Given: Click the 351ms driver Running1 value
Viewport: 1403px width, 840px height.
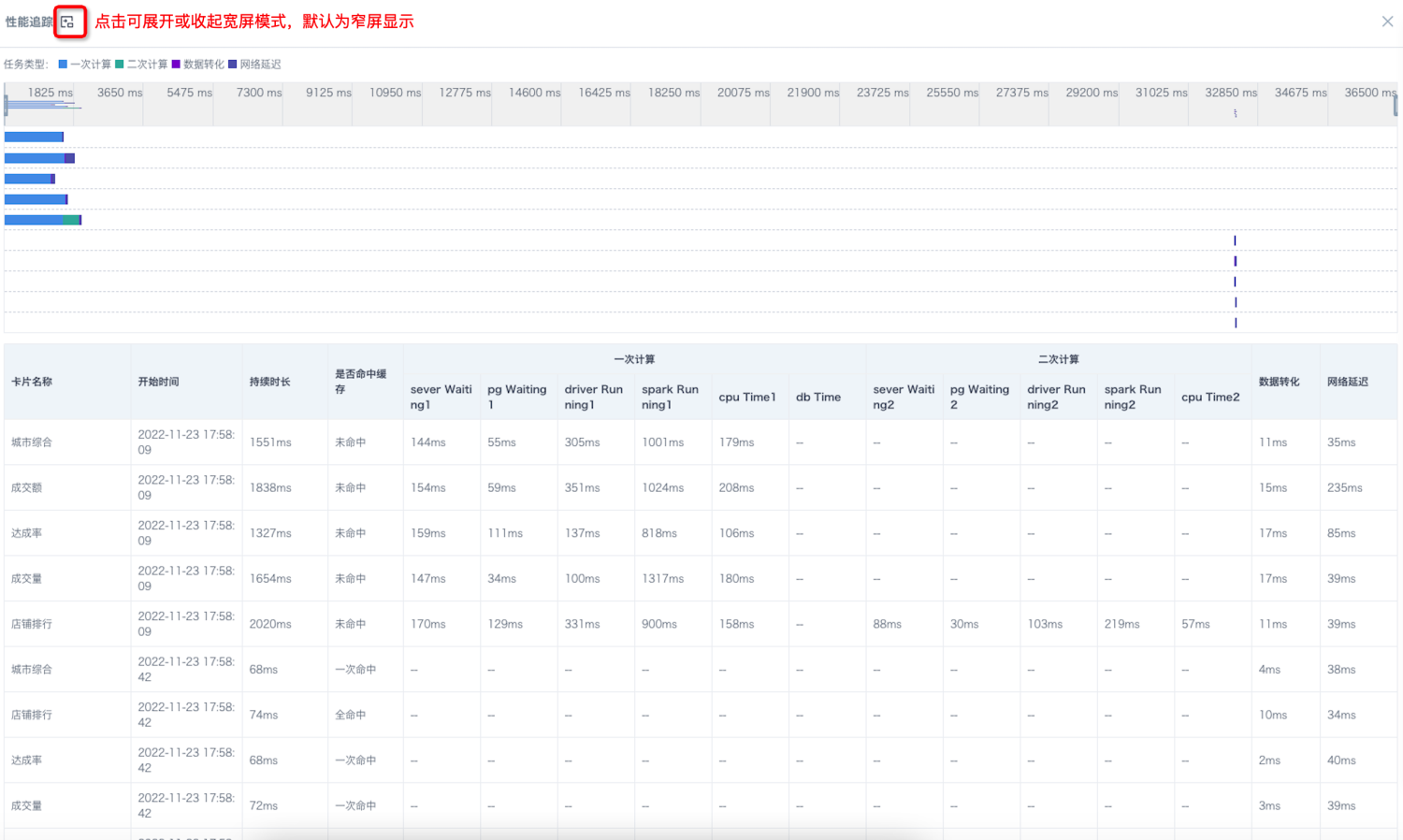Looking at the screenshot, I should 583,487.
